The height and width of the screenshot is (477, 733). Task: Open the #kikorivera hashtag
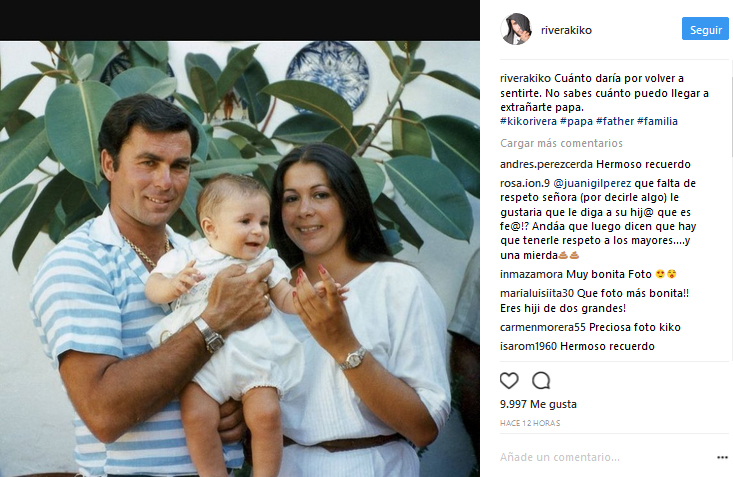click(x=528, y=121)
